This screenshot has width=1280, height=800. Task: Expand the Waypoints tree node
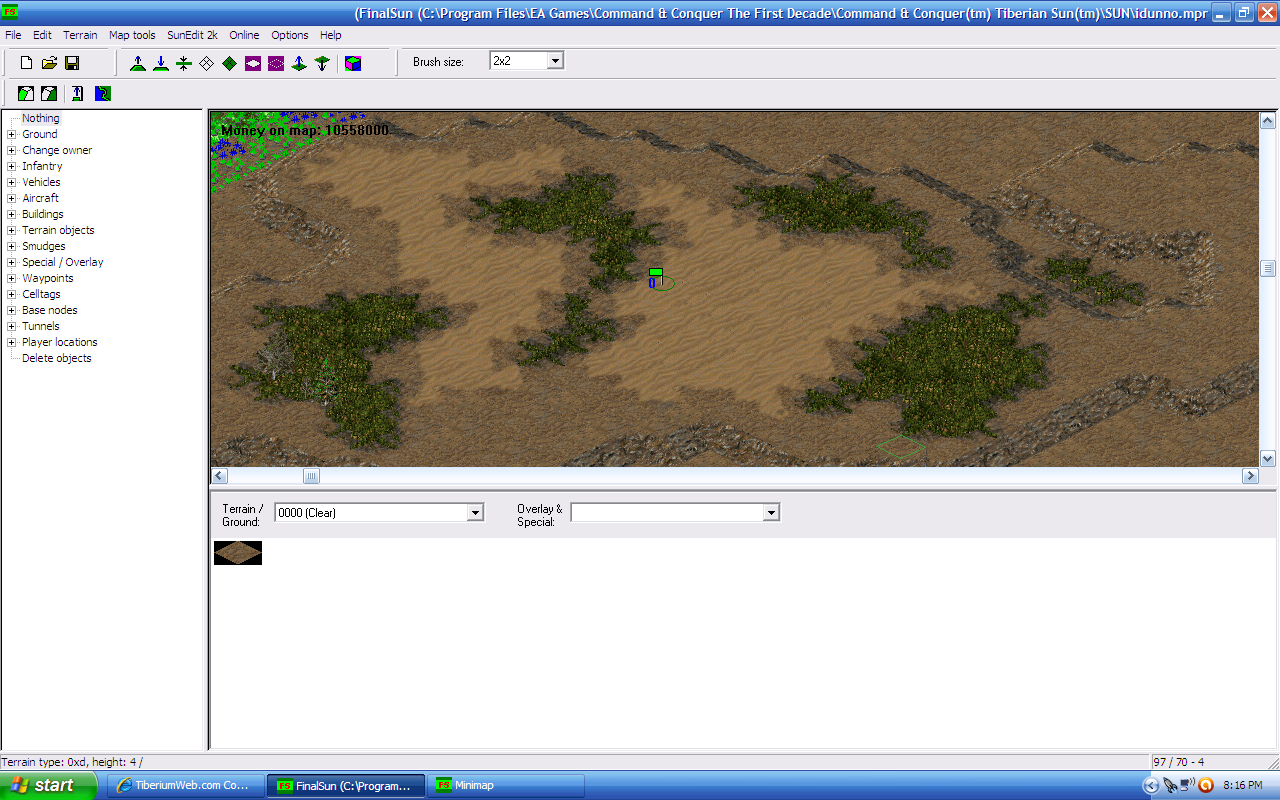click(x=12, y=278)
